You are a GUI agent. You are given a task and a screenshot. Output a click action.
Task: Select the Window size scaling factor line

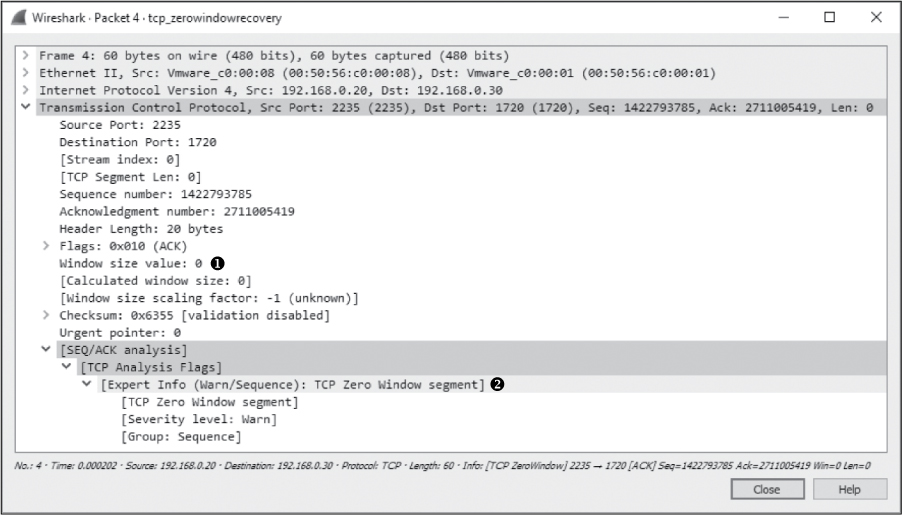click(209, 297)
